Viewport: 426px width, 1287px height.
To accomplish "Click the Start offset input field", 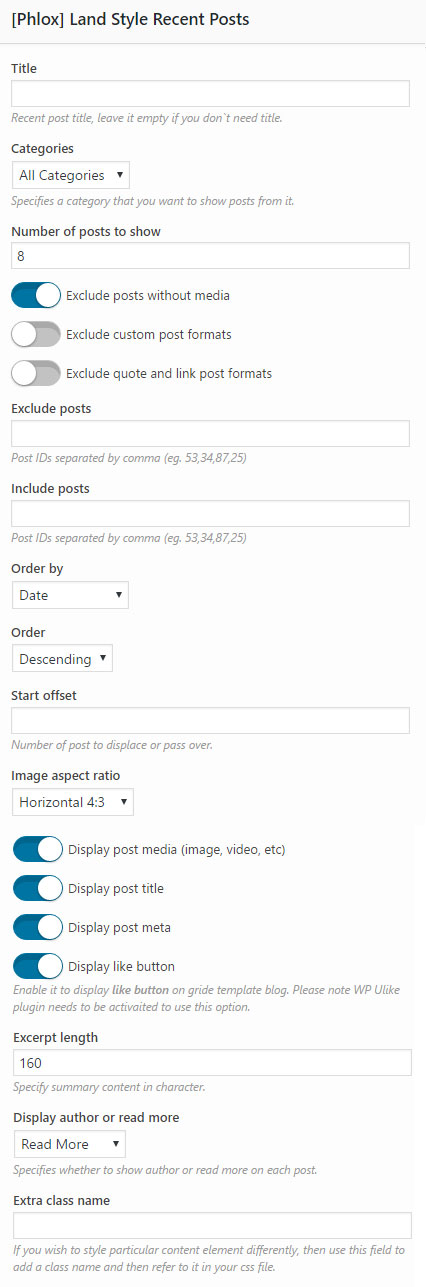I will coord(210,721).
